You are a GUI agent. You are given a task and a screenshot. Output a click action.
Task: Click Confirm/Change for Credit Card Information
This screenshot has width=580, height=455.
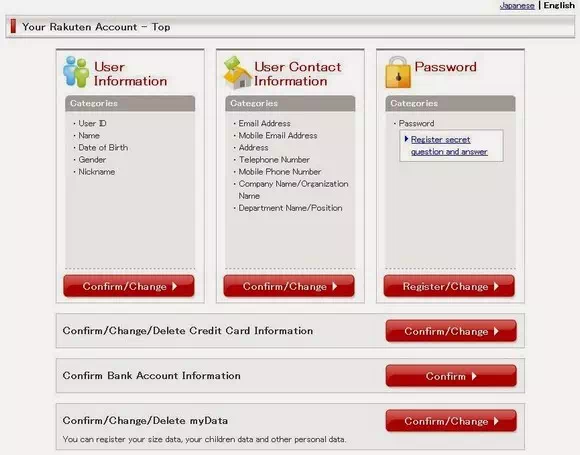click(451, 331)
